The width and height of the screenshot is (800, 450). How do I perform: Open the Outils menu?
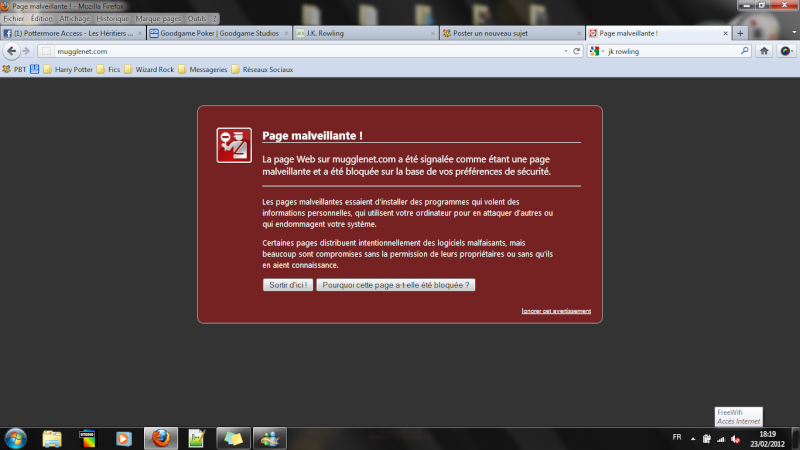[x=197, y=18]
